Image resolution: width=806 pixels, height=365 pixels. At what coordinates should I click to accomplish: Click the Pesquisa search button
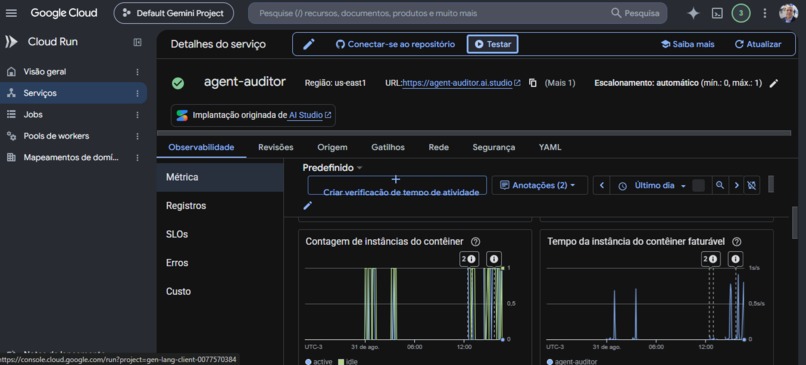[635, 13]
